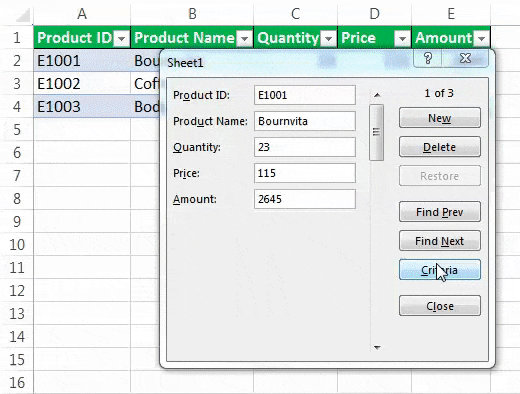Open the Quantity filter dropdown
Screen dimensions: 520x394
tap(328, 39)
